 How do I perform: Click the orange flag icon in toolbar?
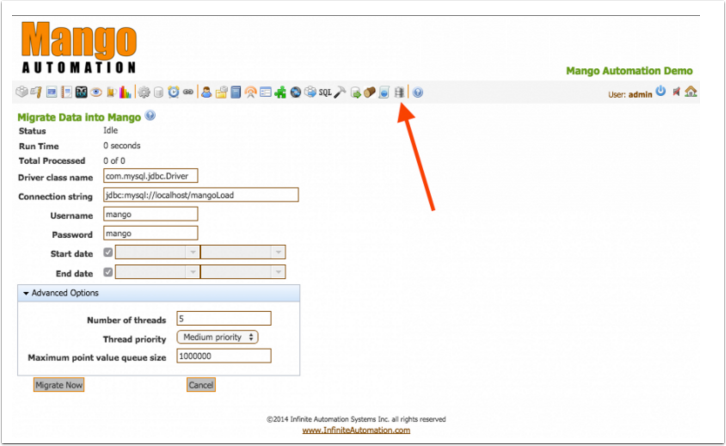pyautogui.click(x=111, y=92)
